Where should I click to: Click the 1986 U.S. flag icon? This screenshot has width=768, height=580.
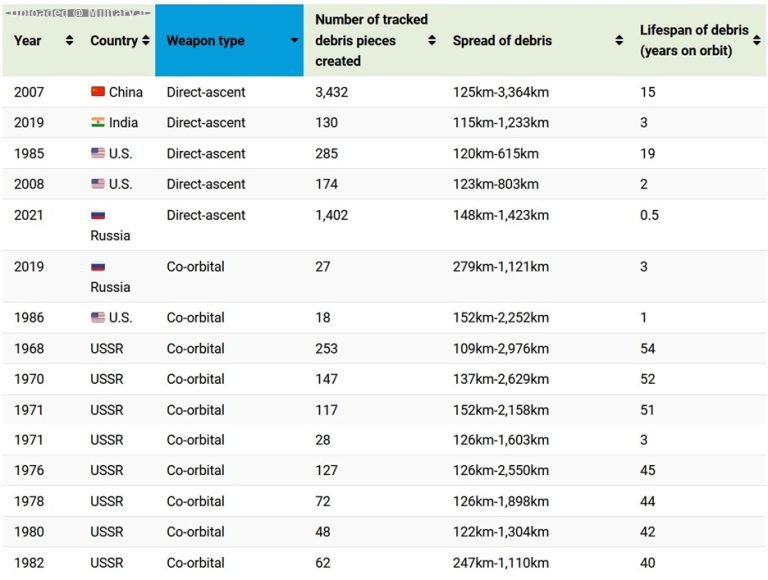coord(98,317)
